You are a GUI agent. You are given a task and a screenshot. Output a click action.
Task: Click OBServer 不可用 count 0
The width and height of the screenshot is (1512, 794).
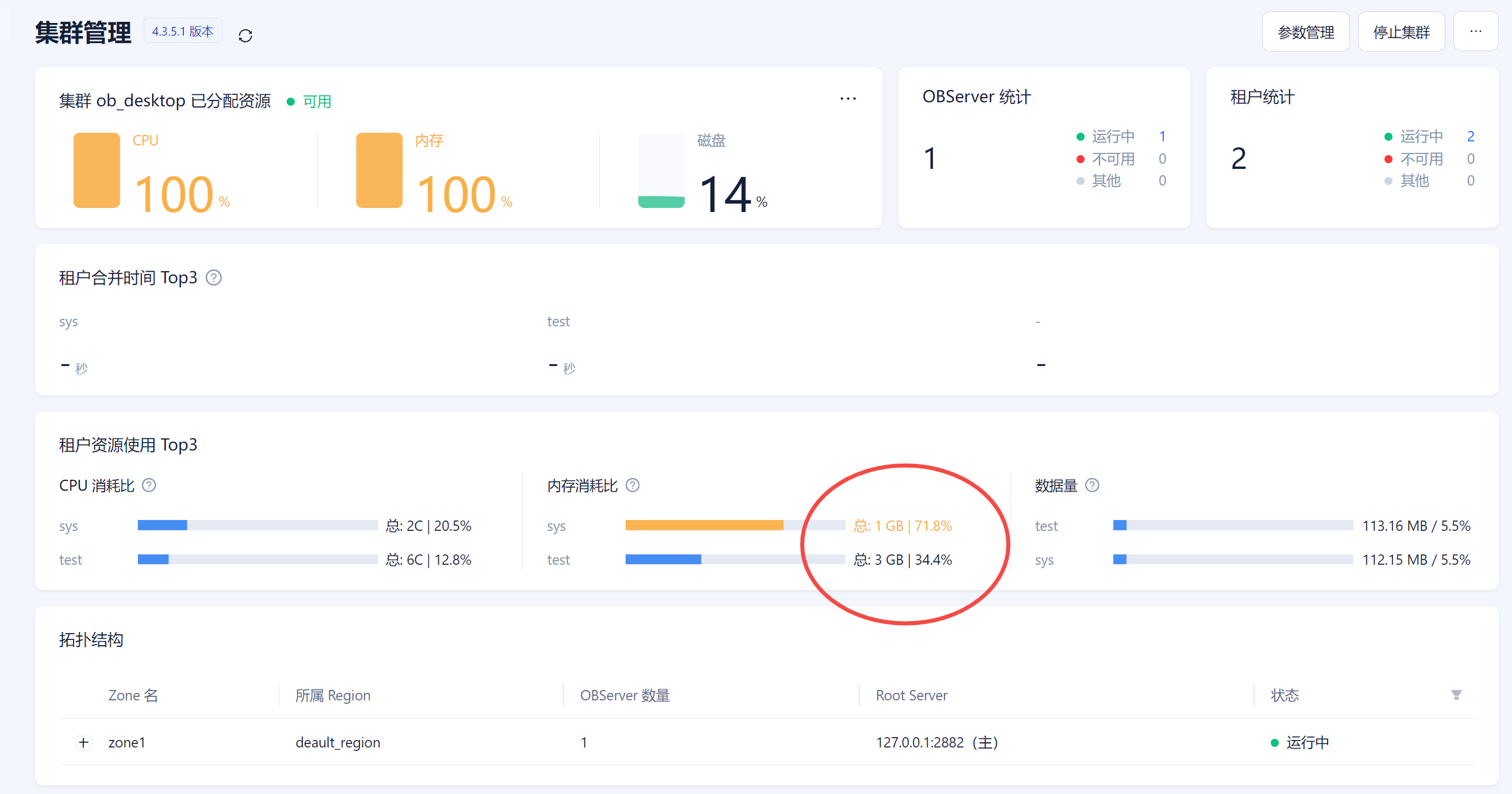tap(1162, 159)
